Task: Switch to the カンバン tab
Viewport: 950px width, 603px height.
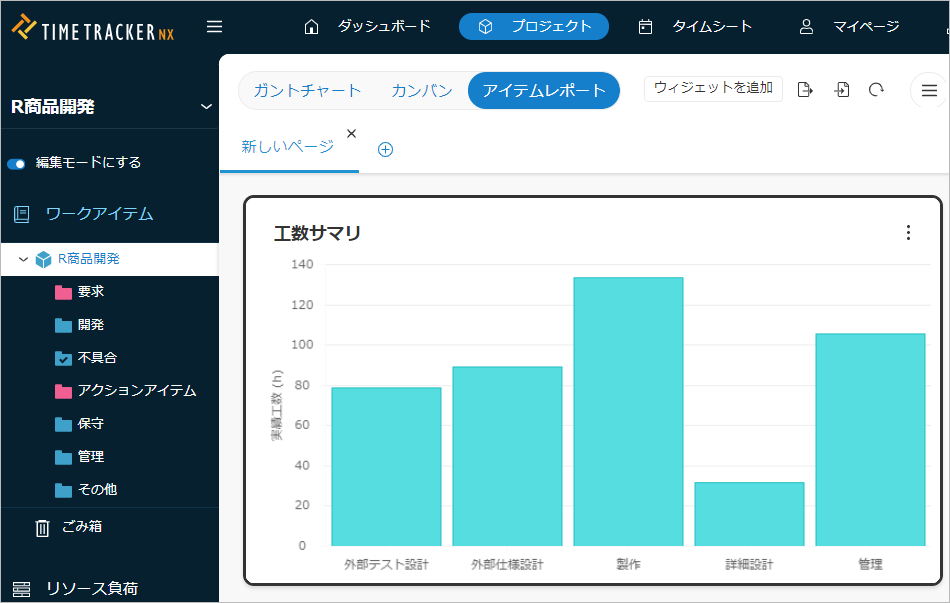Action: coord(421,91)
